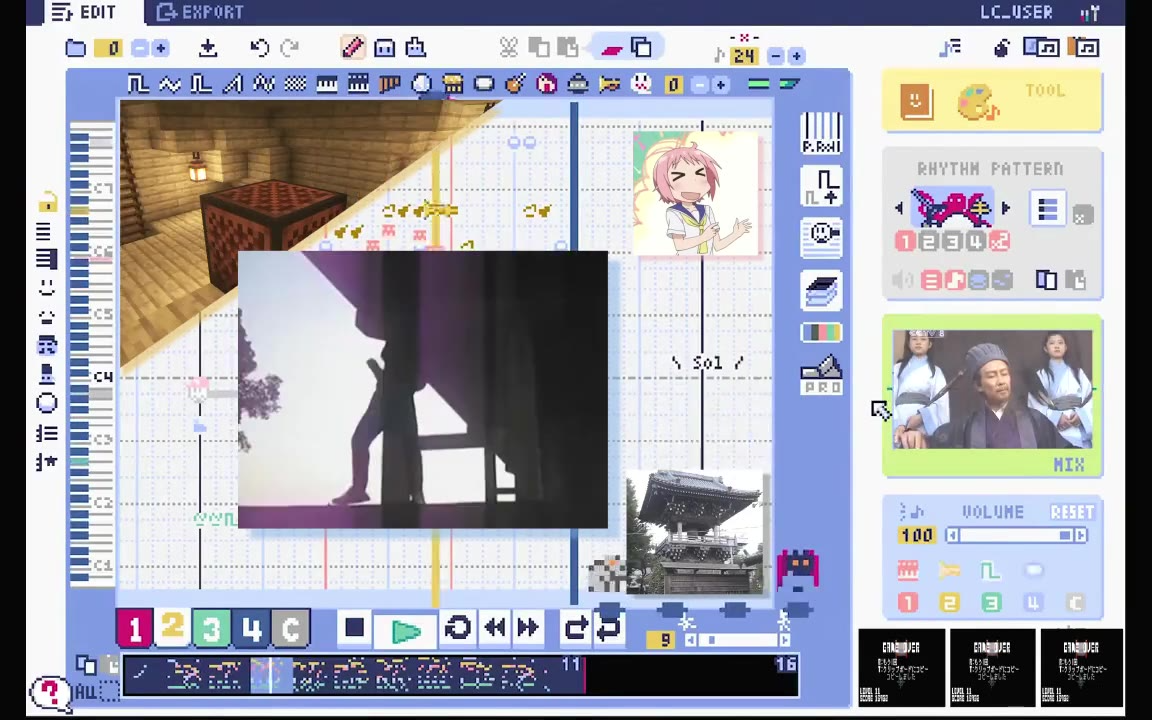
Task: Select the pencil draw tool
Action: tap(352, 48)
